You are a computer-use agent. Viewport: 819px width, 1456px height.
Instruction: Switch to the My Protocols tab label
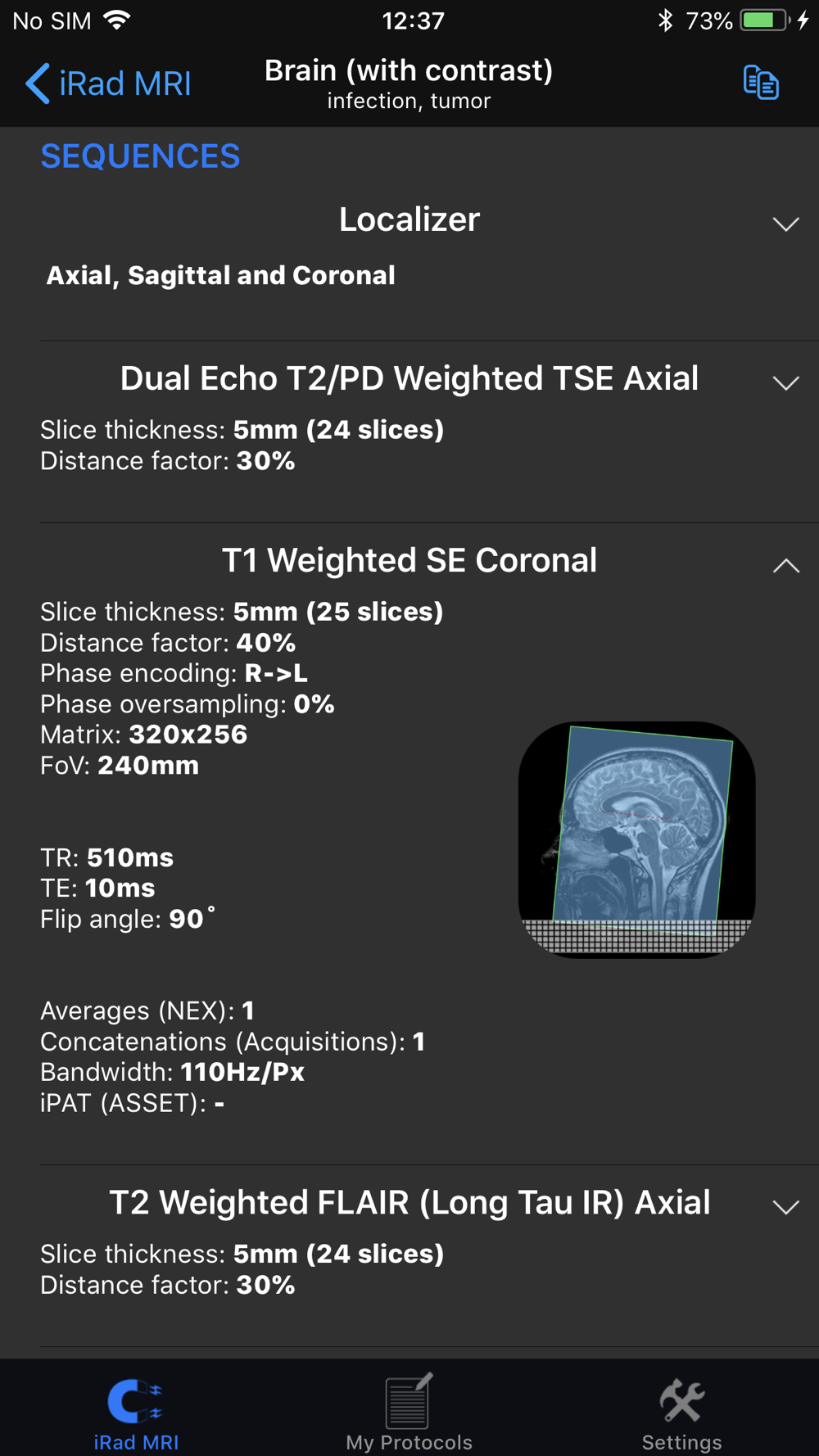[409, 1442]
